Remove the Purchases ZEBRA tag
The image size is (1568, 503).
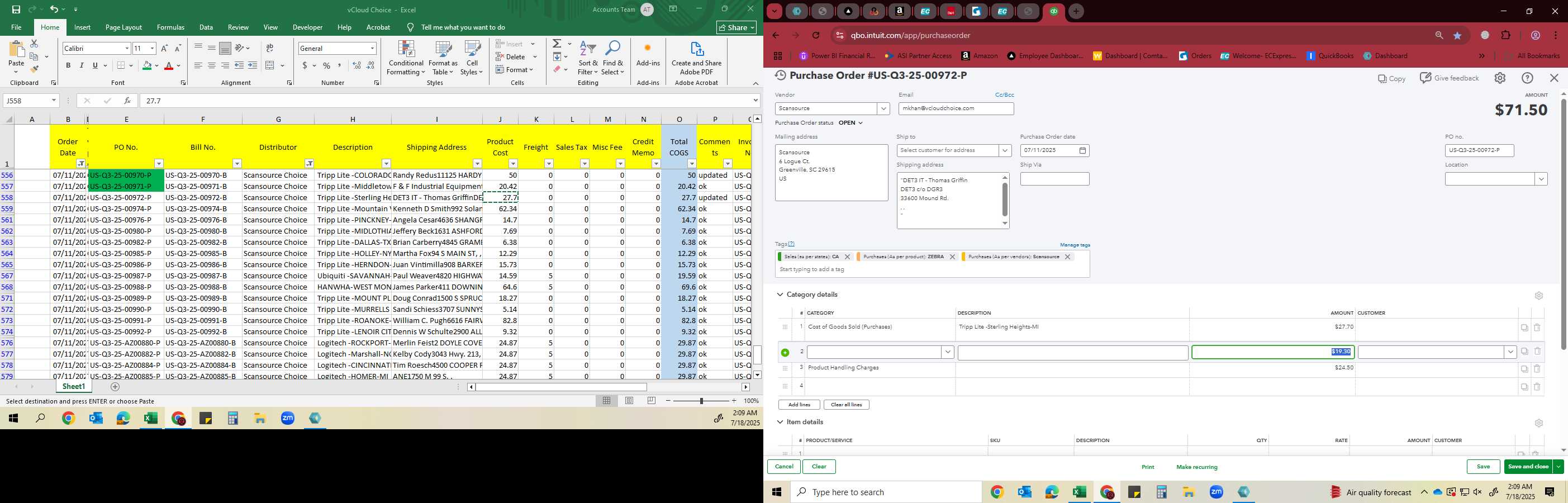(x=953, y=257)
